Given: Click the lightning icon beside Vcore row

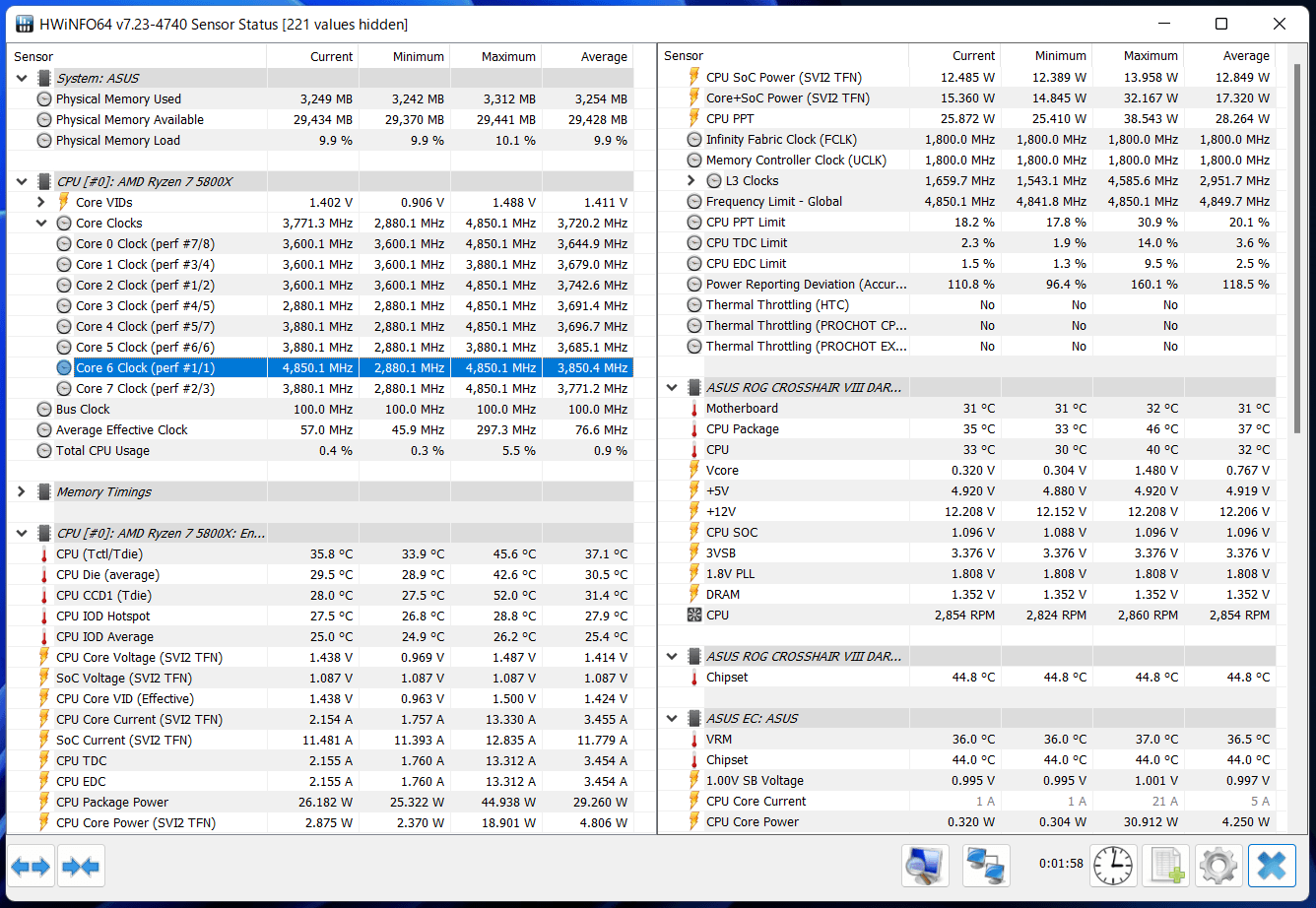Looking at the screenshot, I should [x=694, y=470].
